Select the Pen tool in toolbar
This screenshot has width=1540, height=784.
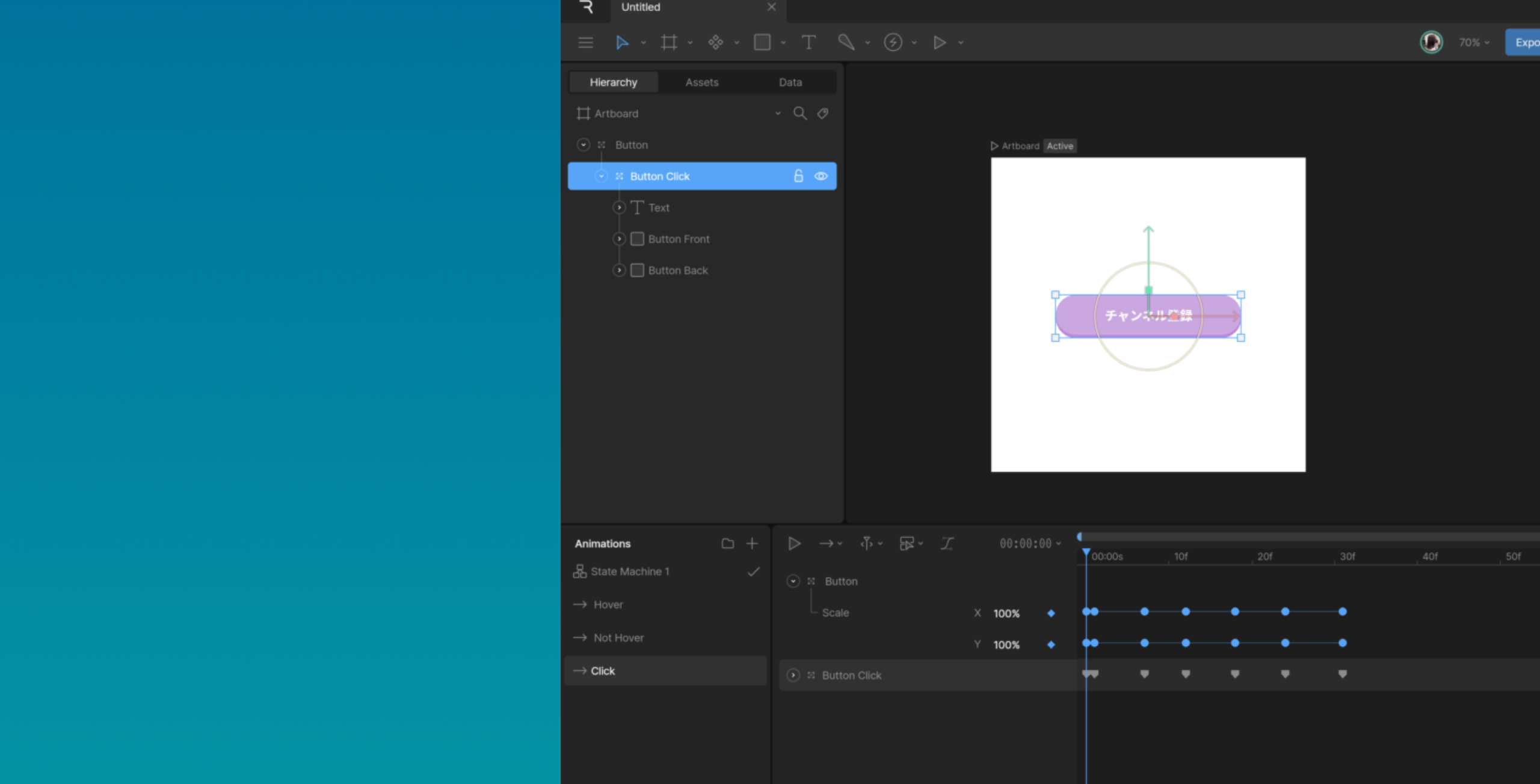846,42
